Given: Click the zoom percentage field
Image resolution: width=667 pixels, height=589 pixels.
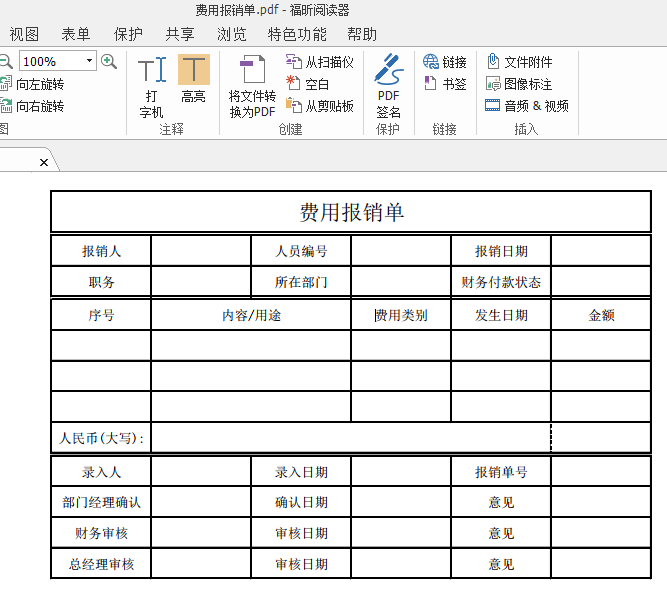Looking at the screenshot, I should point(52,61).
